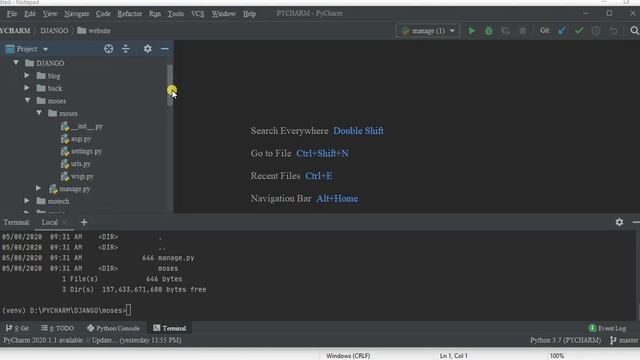Click the terminal command prompt input

128,310
